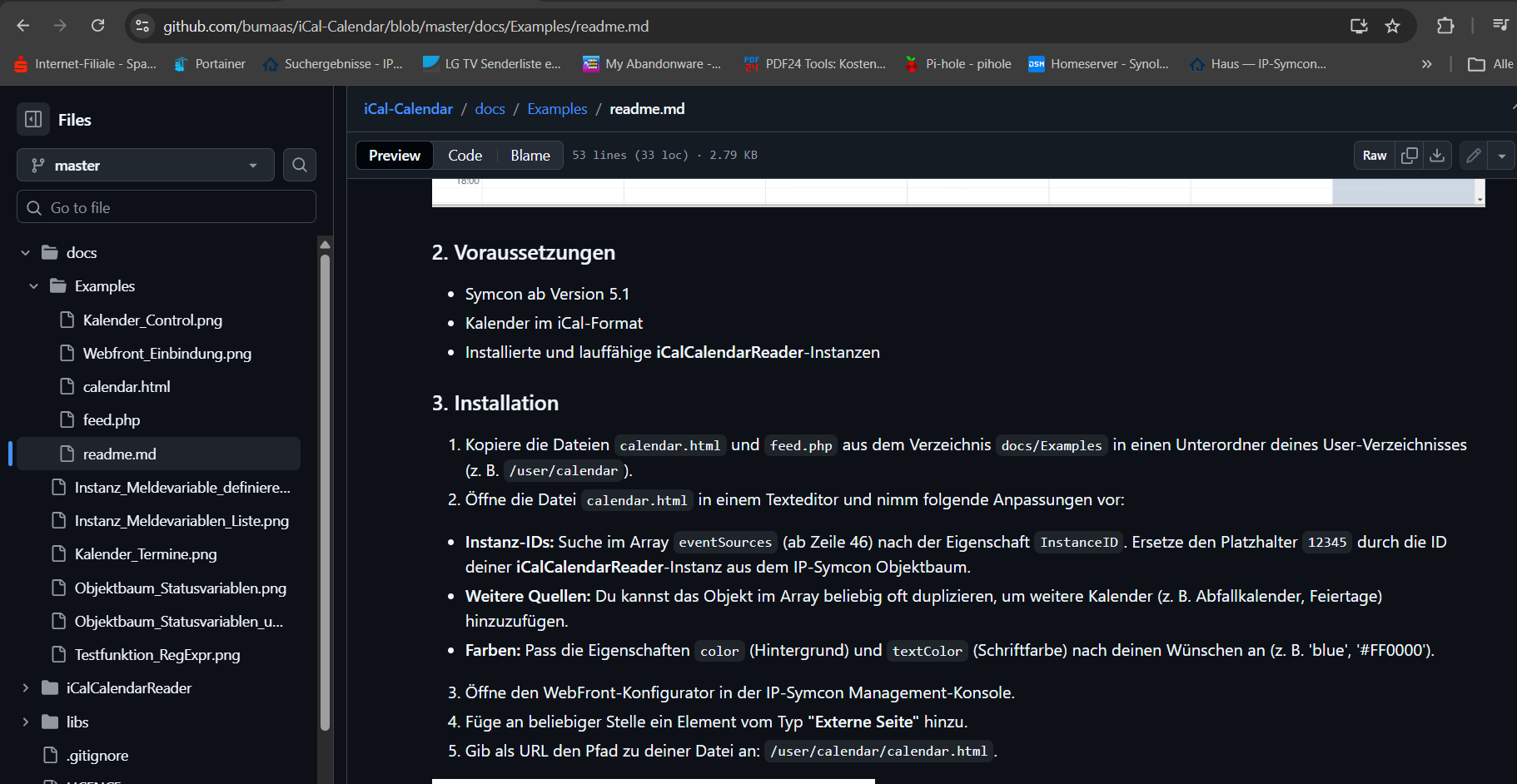Expand the libs folder
1517x784 pixels.
(26, 722)
